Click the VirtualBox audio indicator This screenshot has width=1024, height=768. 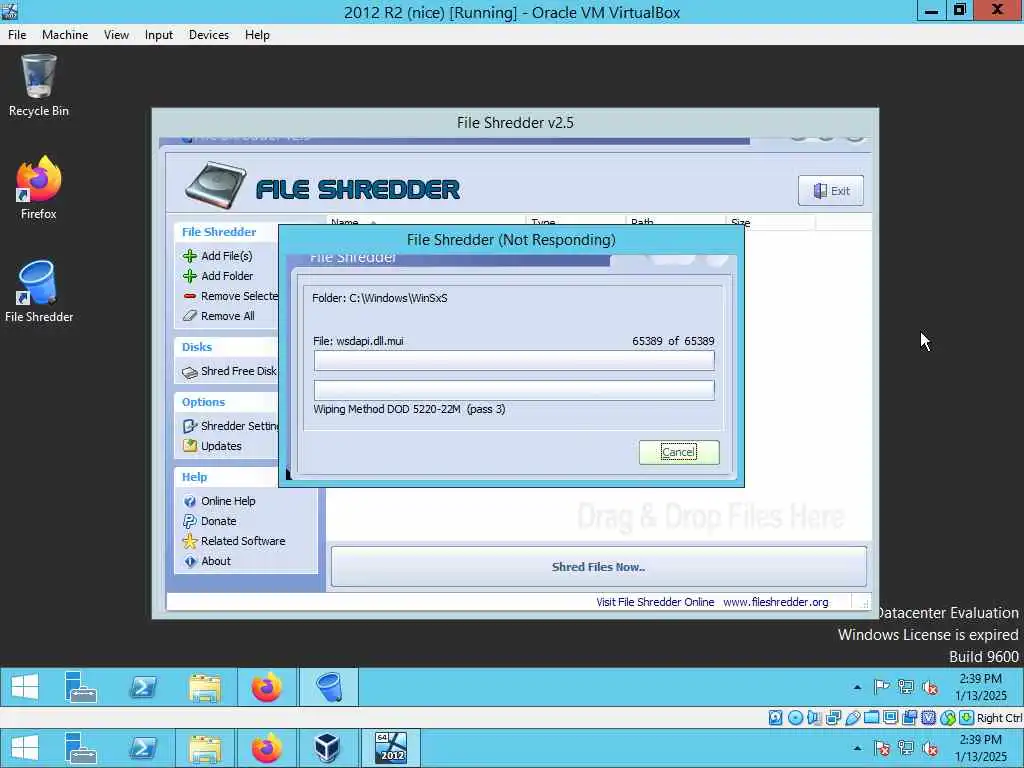(x=814, y=718)
